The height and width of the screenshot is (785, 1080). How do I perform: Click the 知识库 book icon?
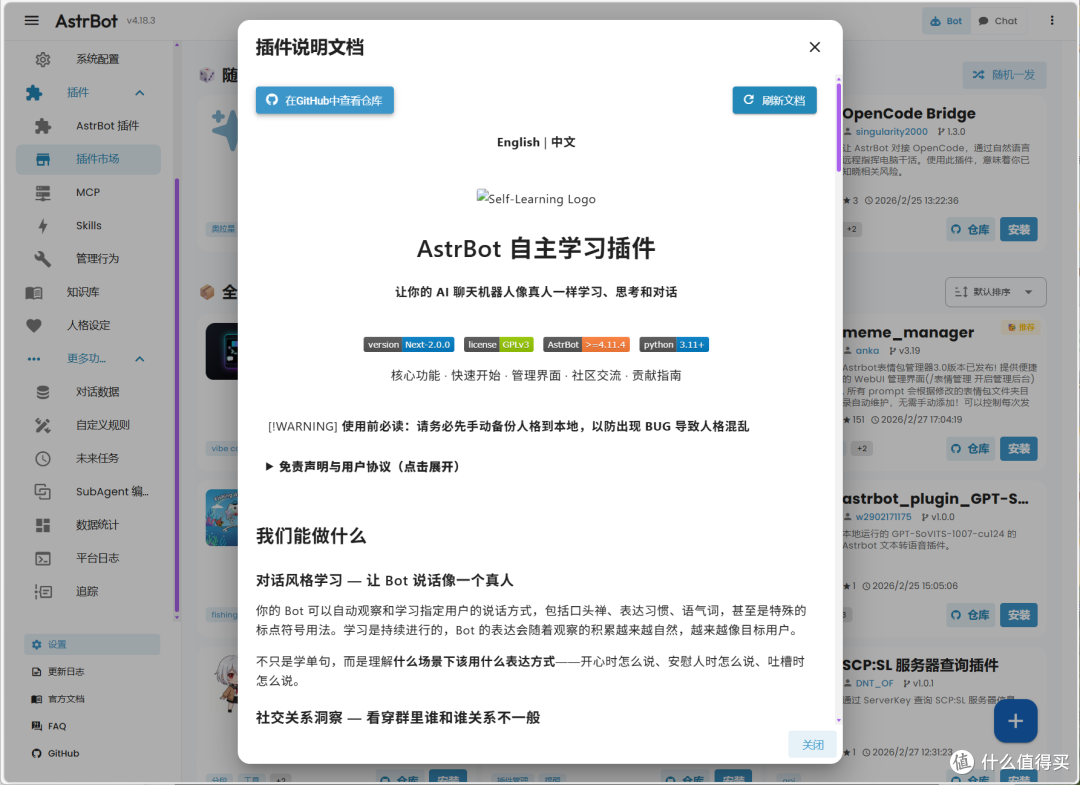tap(34, 292)
